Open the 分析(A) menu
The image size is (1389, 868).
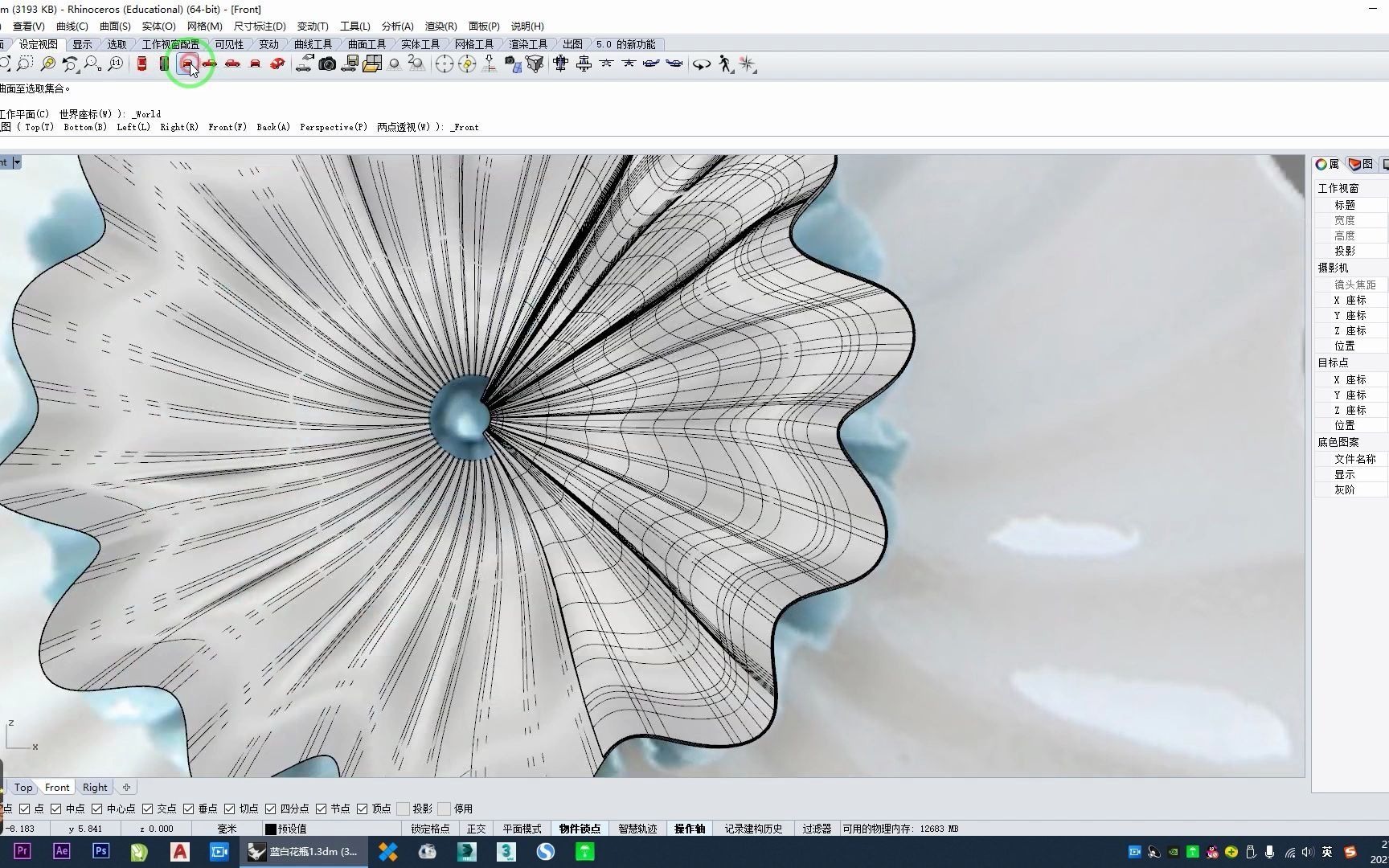[397, 27]
